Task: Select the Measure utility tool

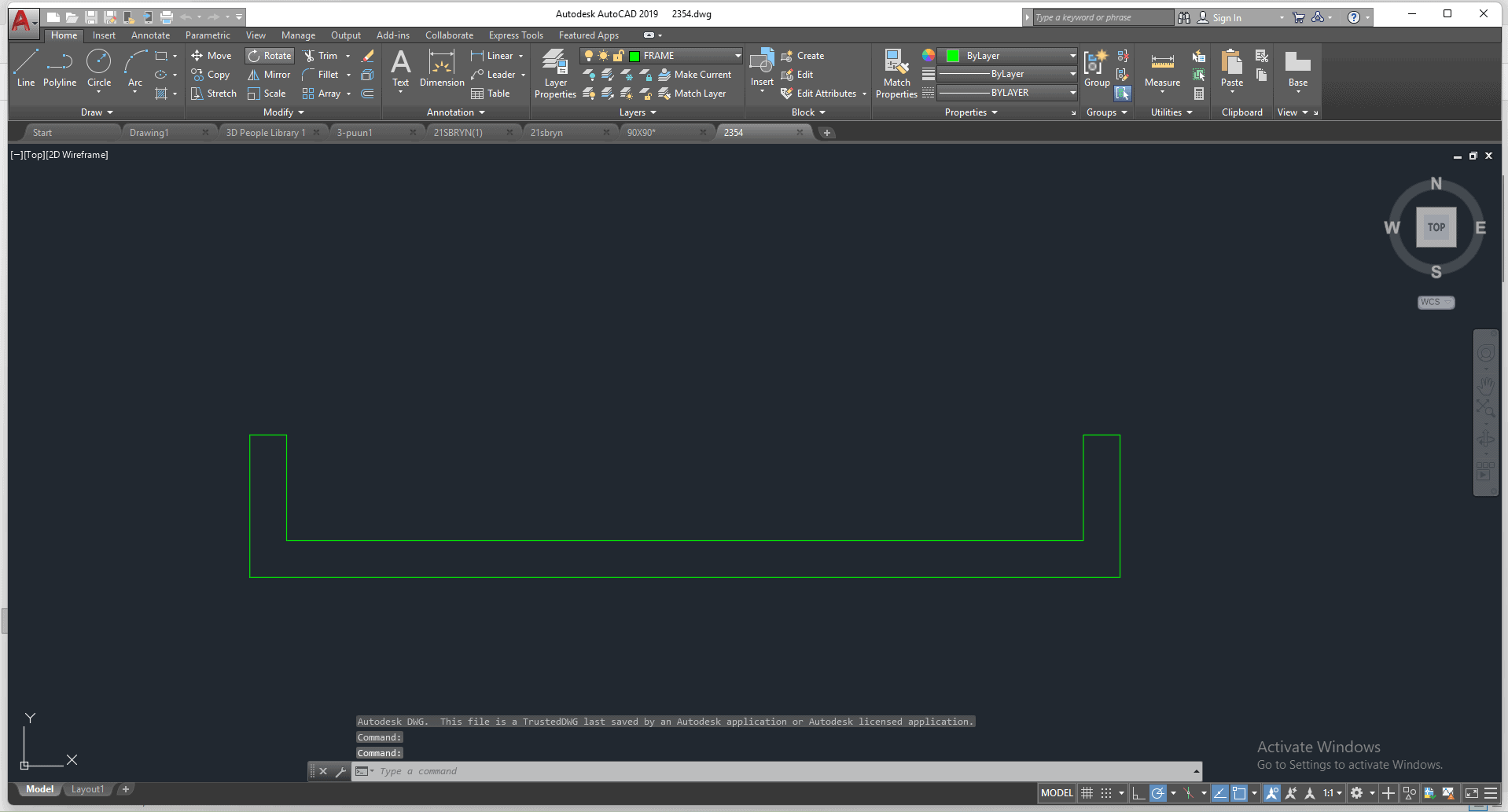Action: coord(1162,69)
